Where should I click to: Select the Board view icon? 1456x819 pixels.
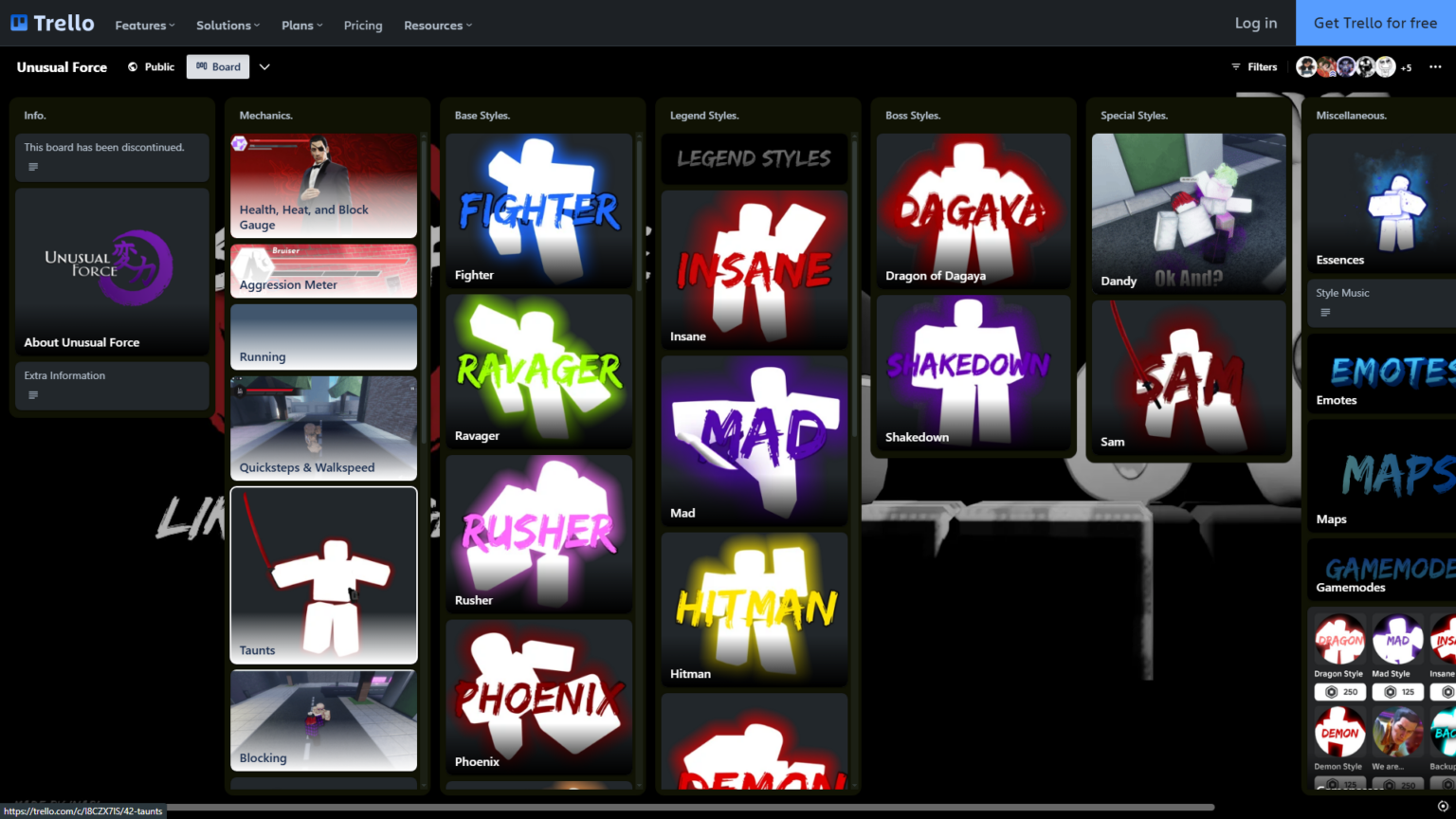(x=200, y=66)
